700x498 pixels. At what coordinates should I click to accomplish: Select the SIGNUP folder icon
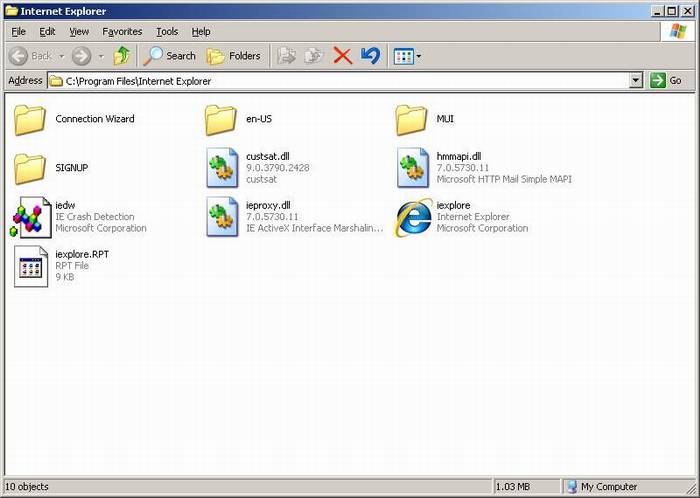(x=29, y=169)
